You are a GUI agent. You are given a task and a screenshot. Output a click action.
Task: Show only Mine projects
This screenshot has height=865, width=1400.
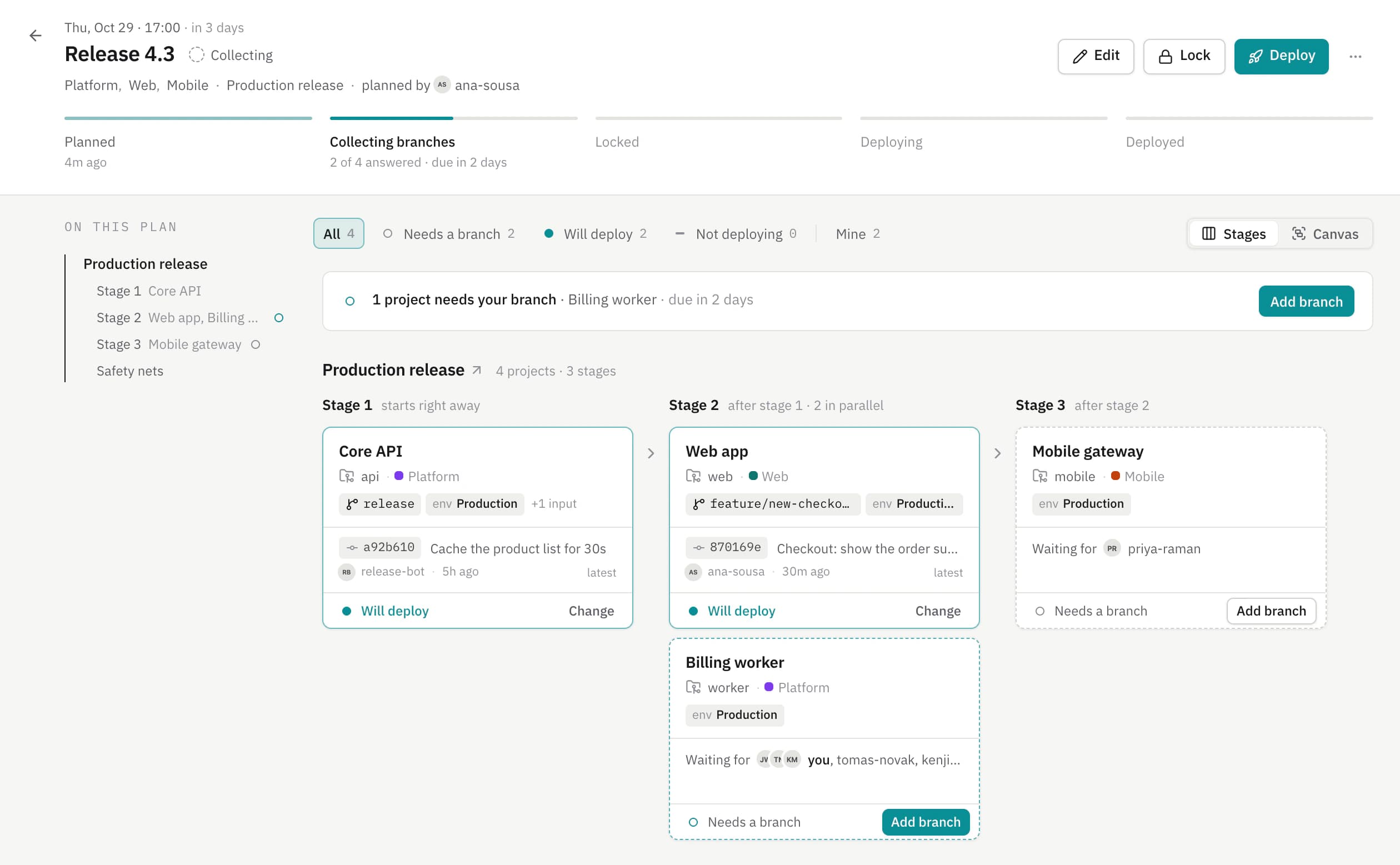tap(858, 233)
